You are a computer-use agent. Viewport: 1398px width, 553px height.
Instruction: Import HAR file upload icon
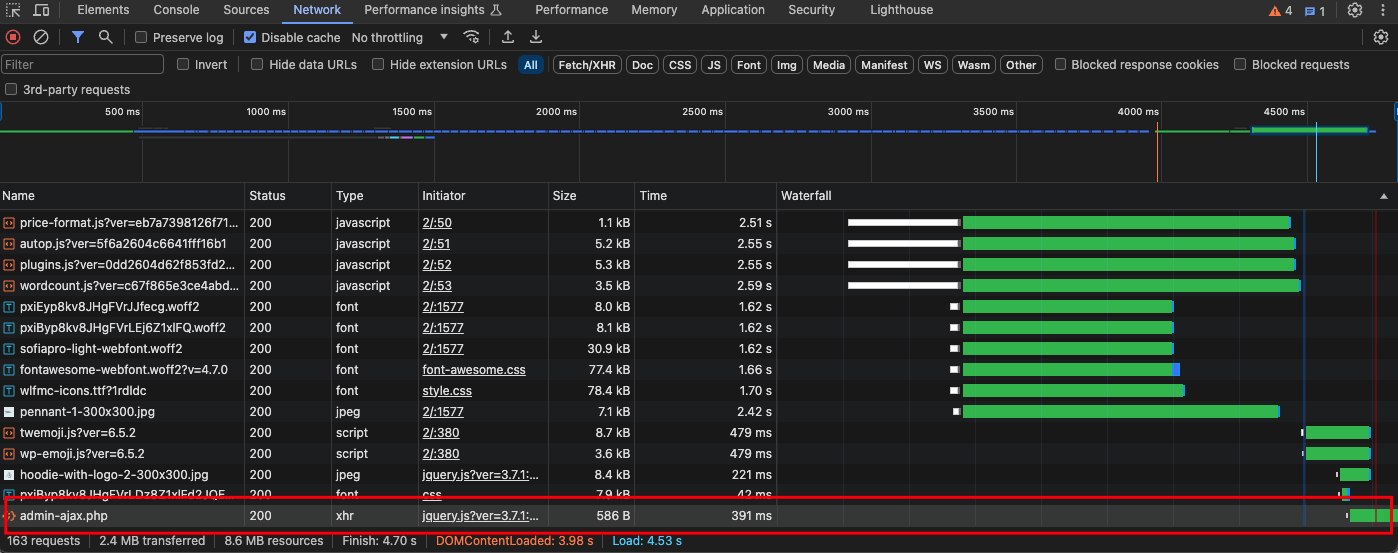(x=508, y=37)
